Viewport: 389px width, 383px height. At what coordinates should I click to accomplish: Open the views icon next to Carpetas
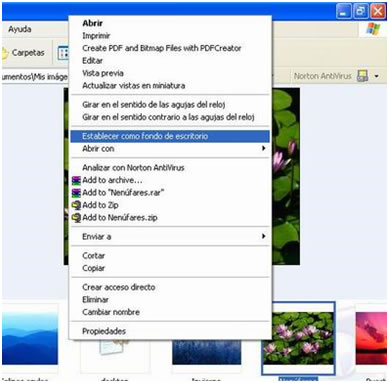pos(63,53)
